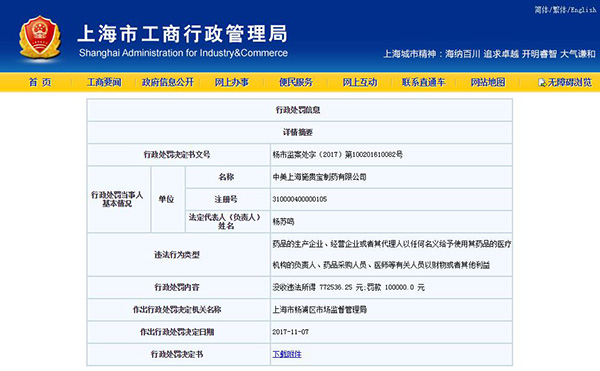Screen dimensions: 600x371
Task: Click the authority name 上海市杨浦区市场监督管理局
Action: coord(320,309)
